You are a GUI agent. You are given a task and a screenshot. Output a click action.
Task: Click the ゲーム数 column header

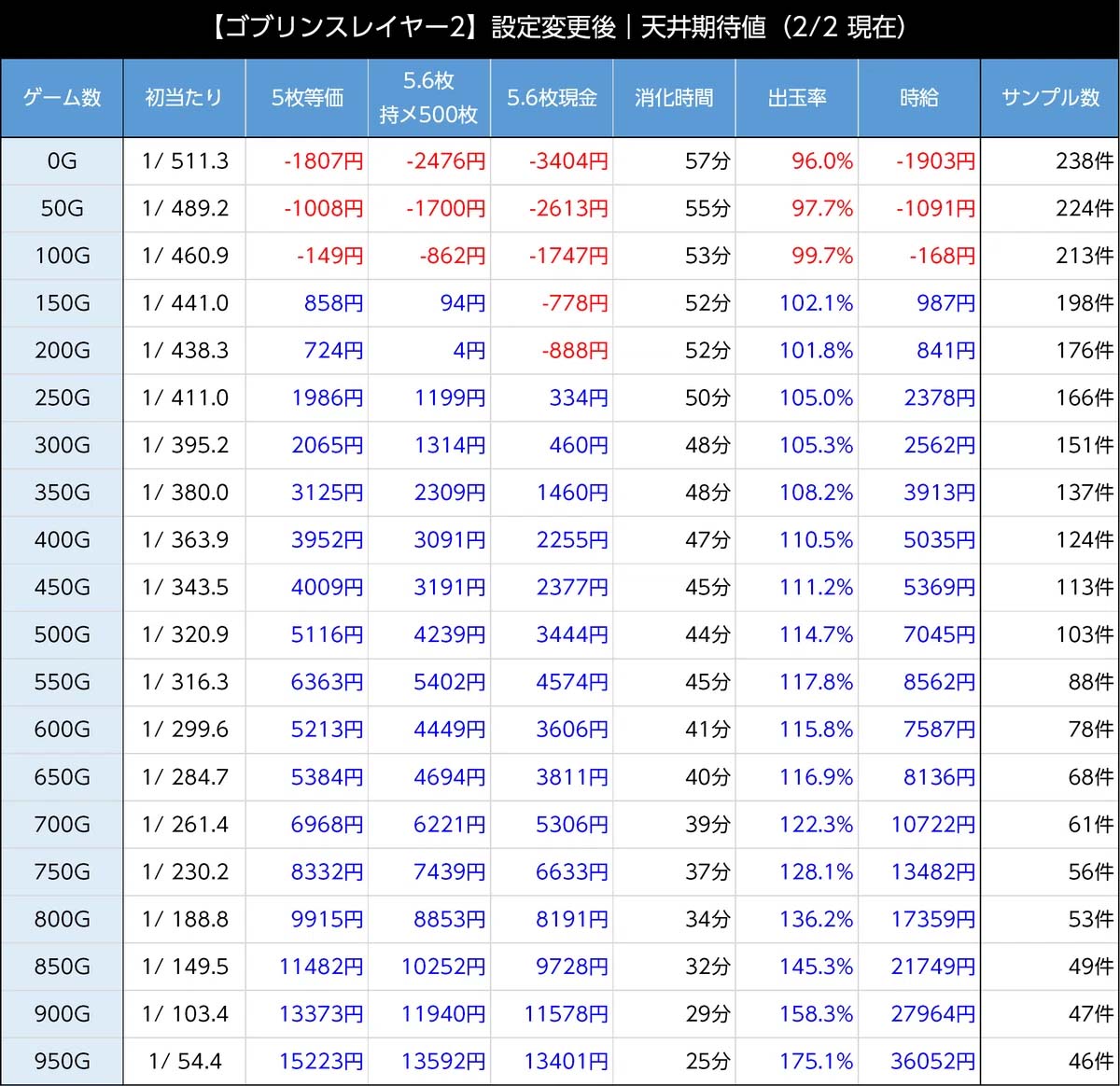62,98
